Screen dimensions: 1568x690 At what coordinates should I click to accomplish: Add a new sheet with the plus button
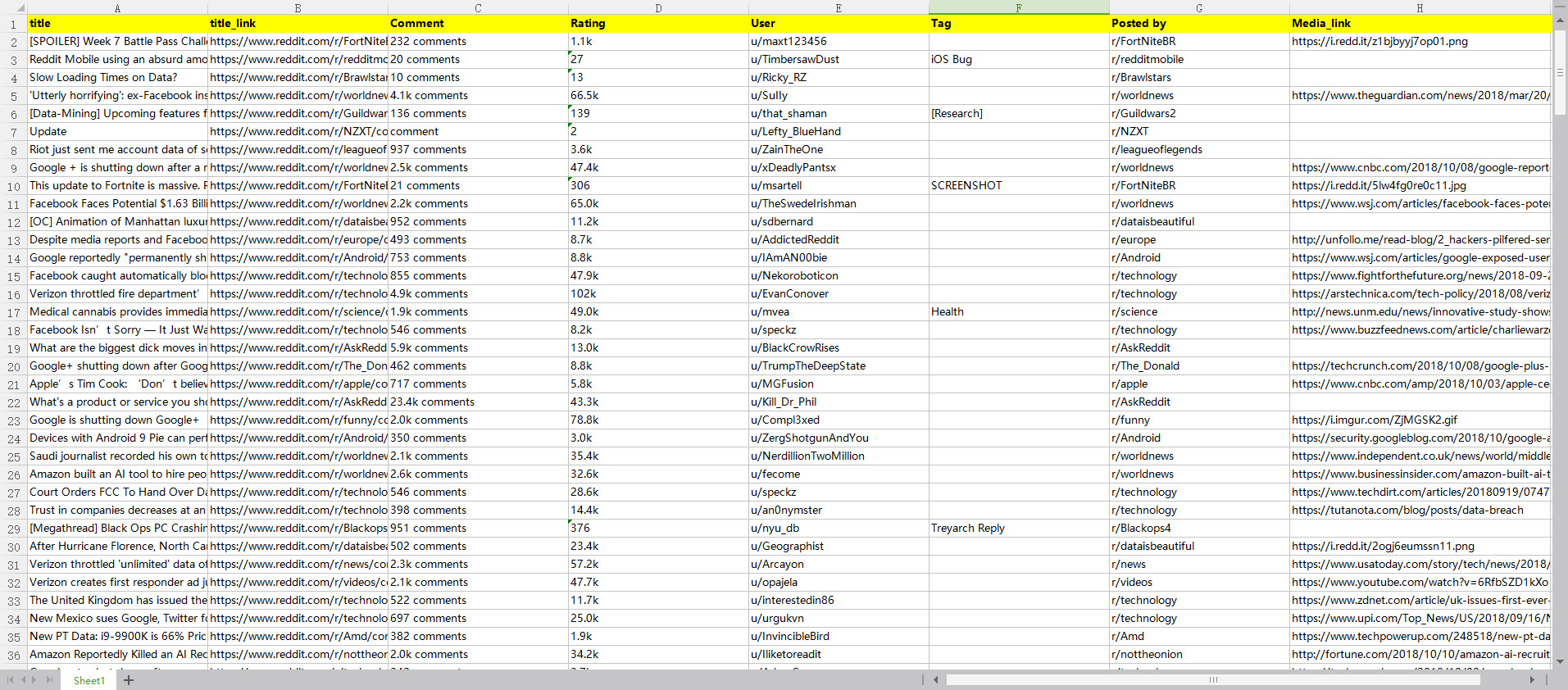[x=129, y=680]
